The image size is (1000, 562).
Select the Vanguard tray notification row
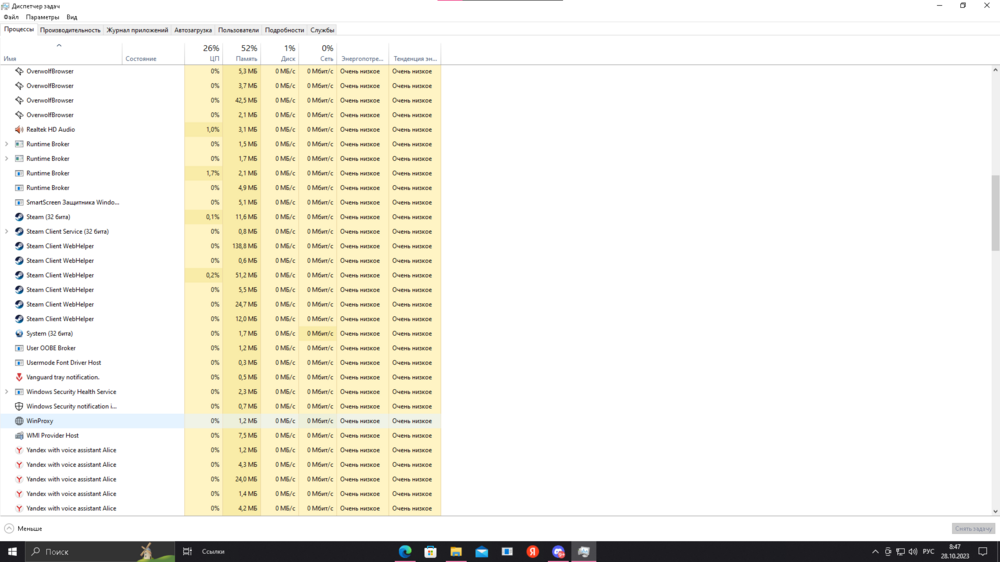[x=220, y=377]
